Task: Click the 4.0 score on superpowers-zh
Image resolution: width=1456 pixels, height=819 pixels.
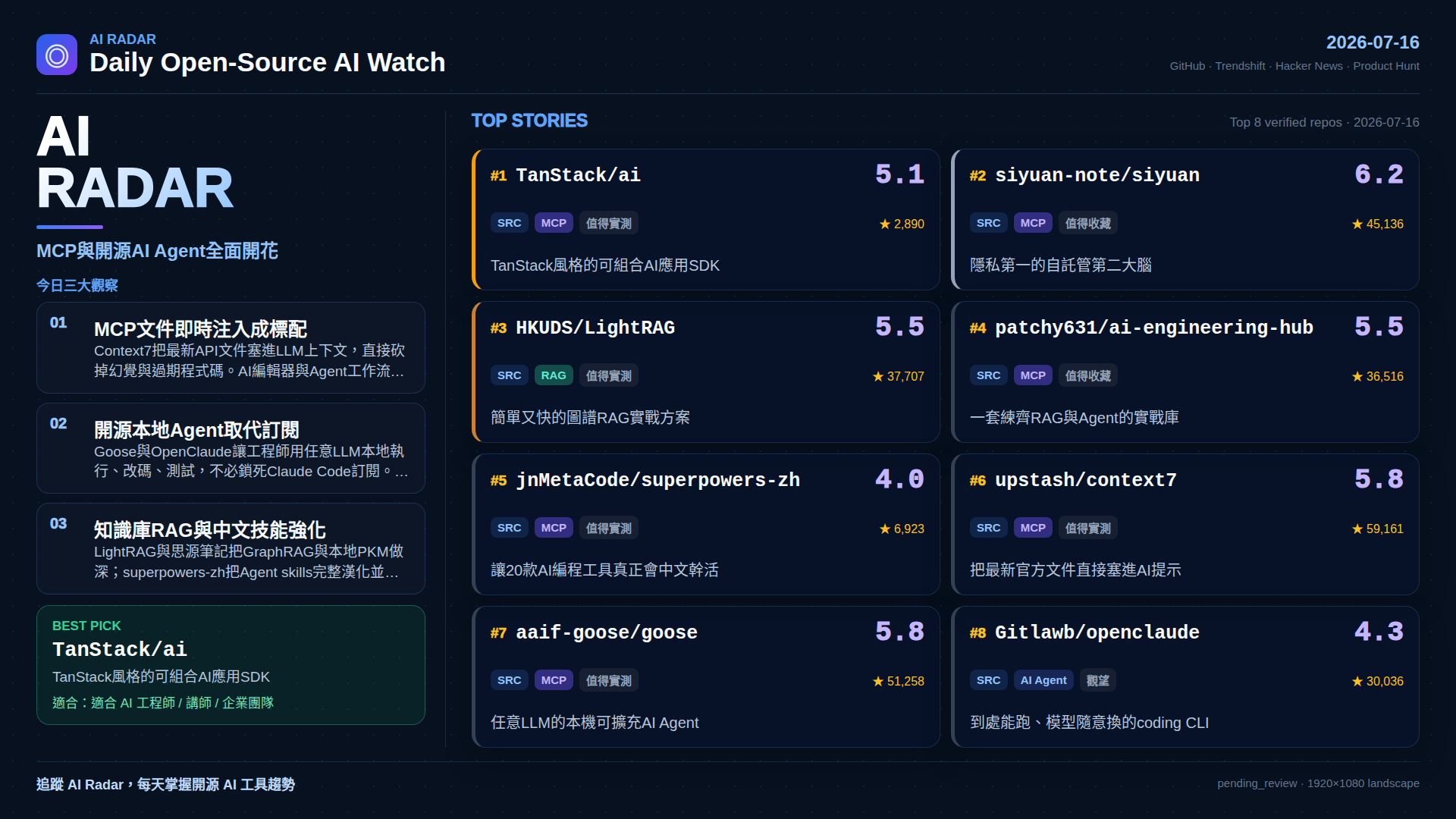Action: coord(899,479)
